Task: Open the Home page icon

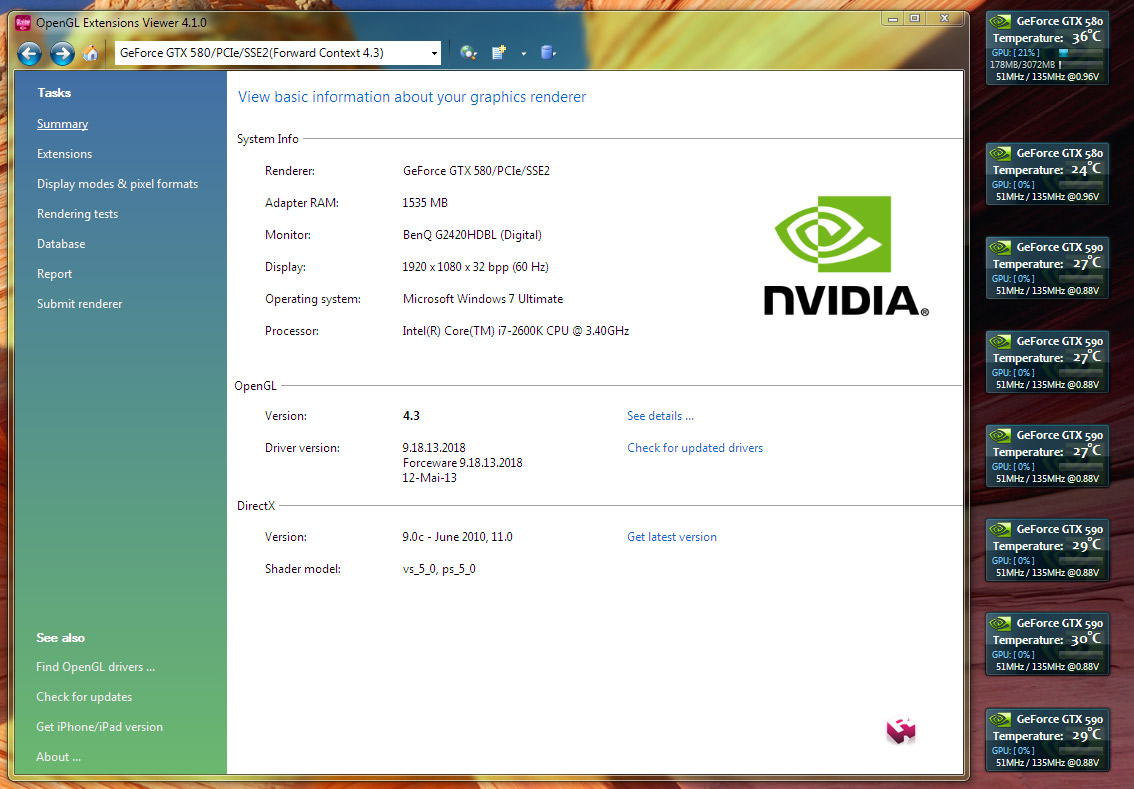Action: (90, 53)
